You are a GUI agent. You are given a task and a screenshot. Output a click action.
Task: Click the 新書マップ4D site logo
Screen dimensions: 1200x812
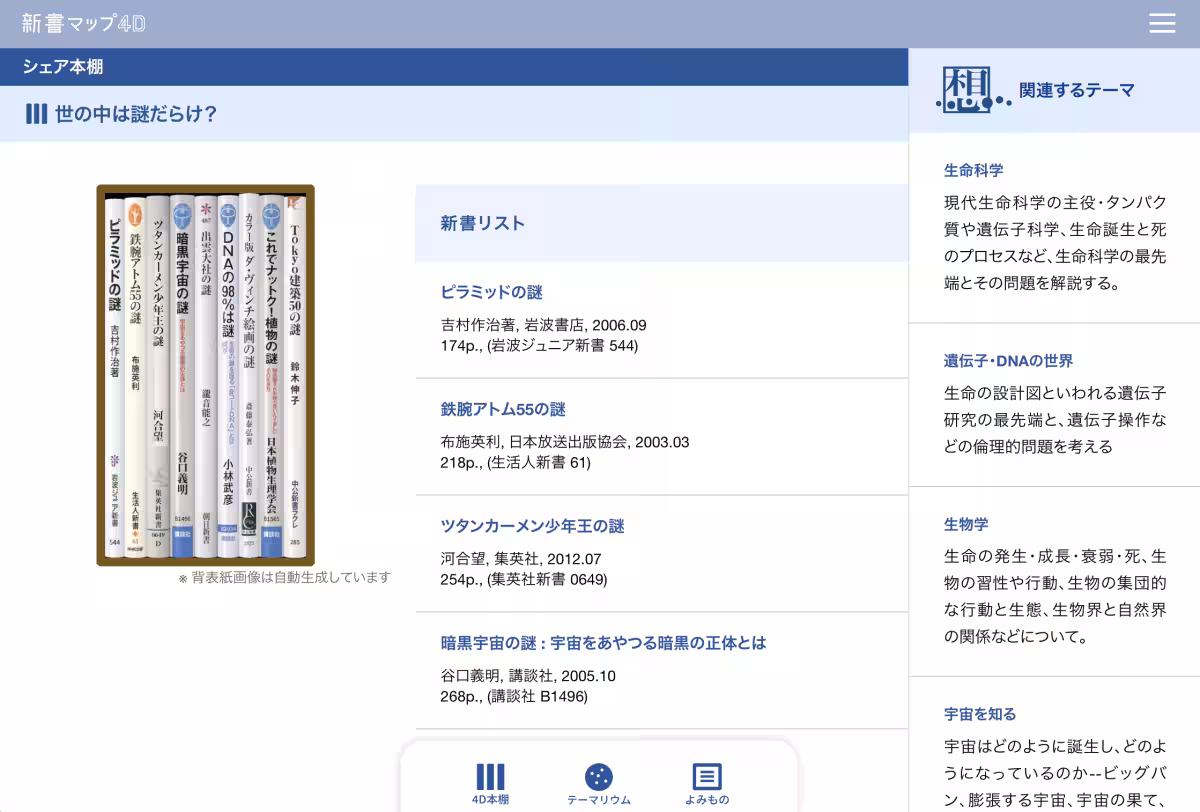84,24
